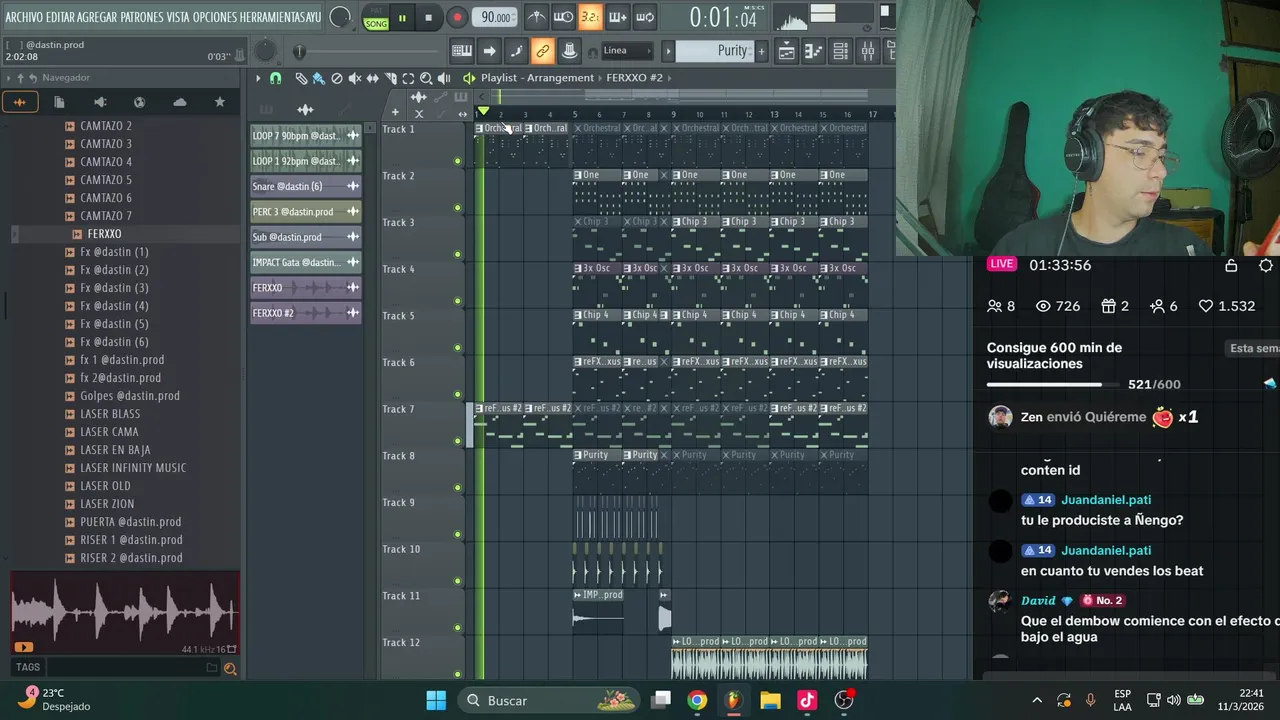This screenshot has height=720, width=1280.
Task: Open the OPCIONES menu
Action: pyautogui.click(x=214, y=18)
